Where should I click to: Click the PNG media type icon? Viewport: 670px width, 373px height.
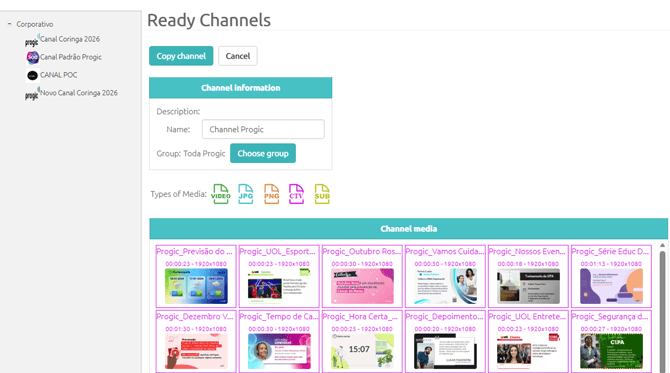271,194
